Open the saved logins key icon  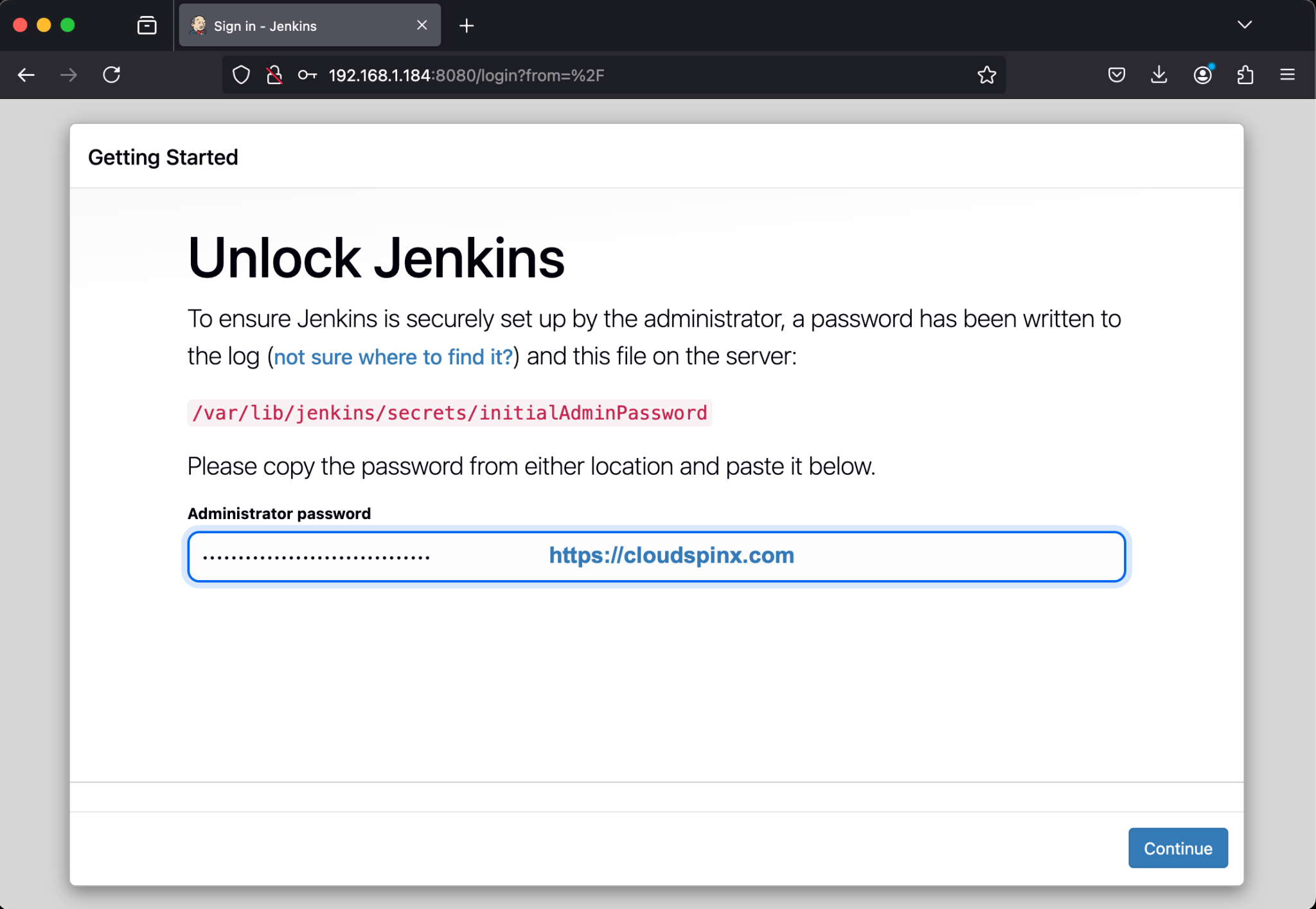point(307,75)
